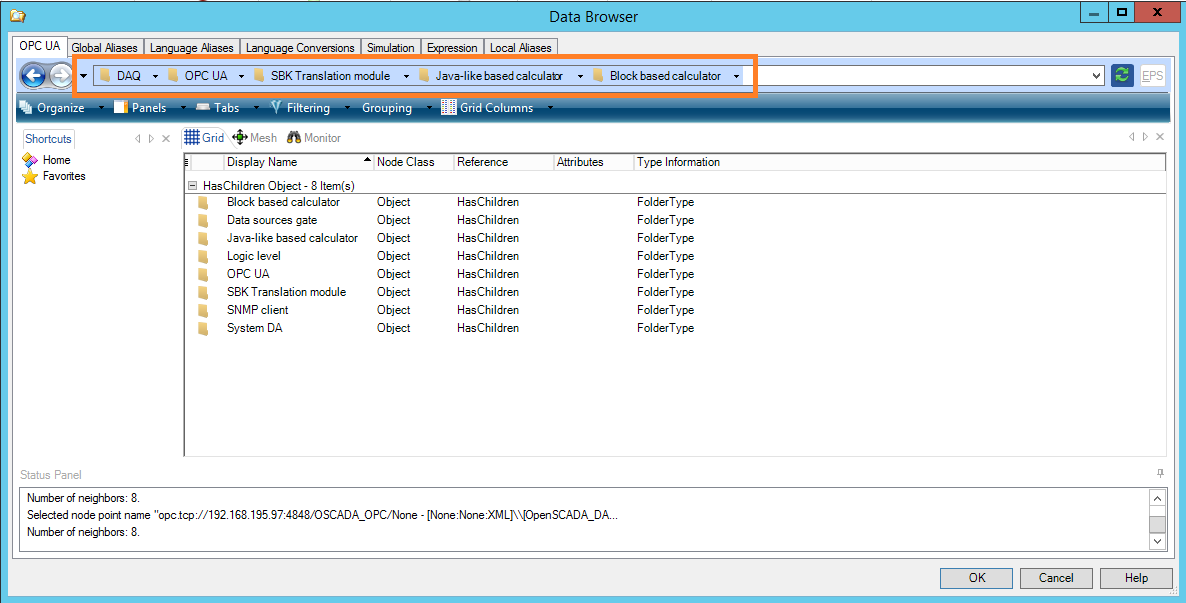
Task: Switch to Mesh view
Action: click(x=254, y=138)
